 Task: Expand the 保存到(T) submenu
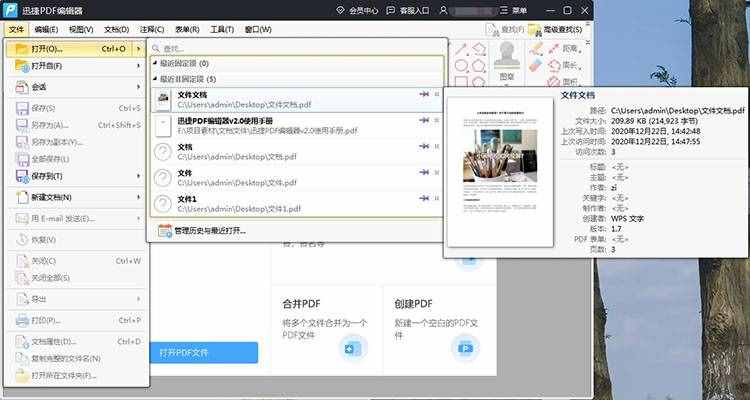[x=138, y=176]
